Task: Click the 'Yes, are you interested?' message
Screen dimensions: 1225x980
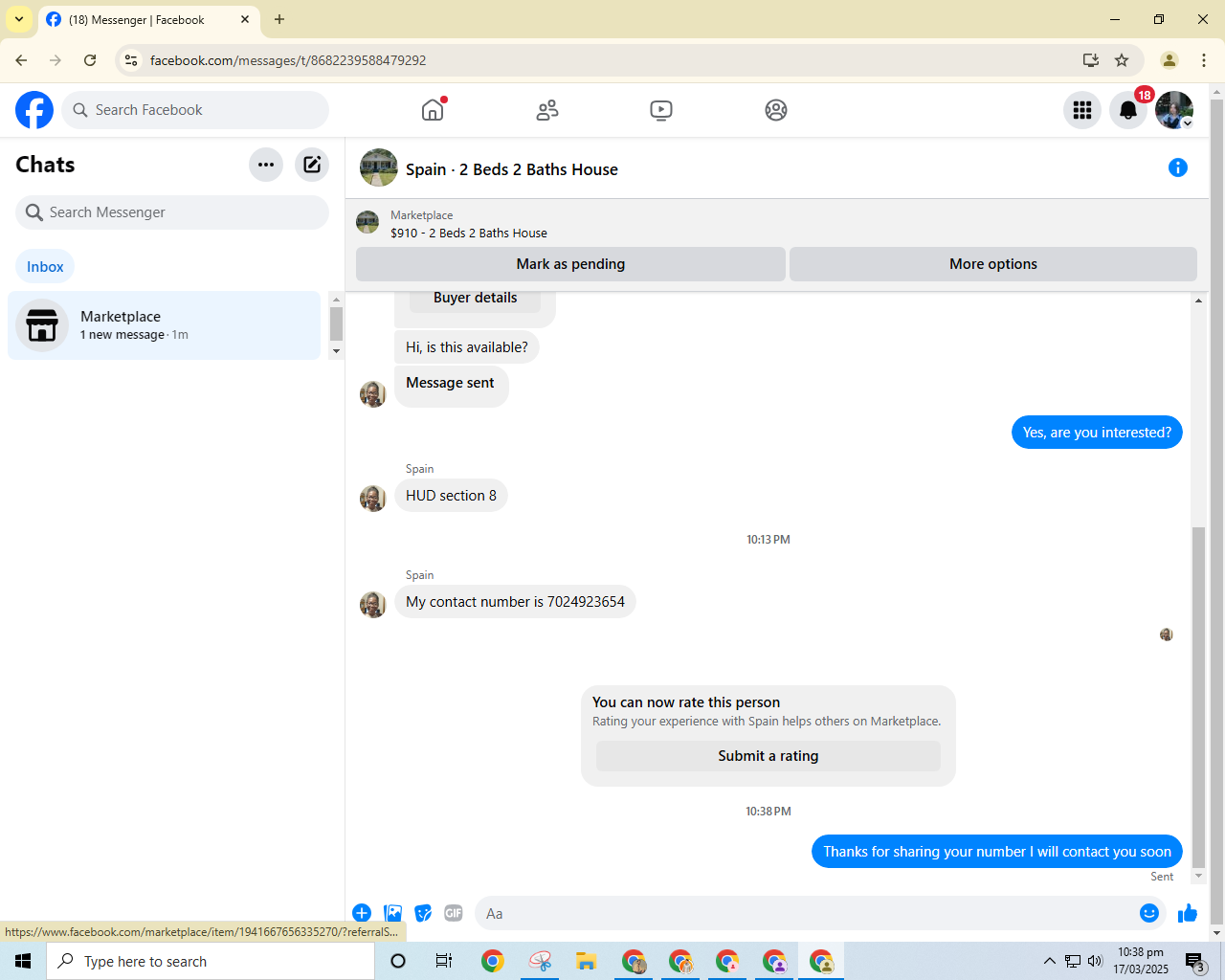Action: tap(1097, 433)
